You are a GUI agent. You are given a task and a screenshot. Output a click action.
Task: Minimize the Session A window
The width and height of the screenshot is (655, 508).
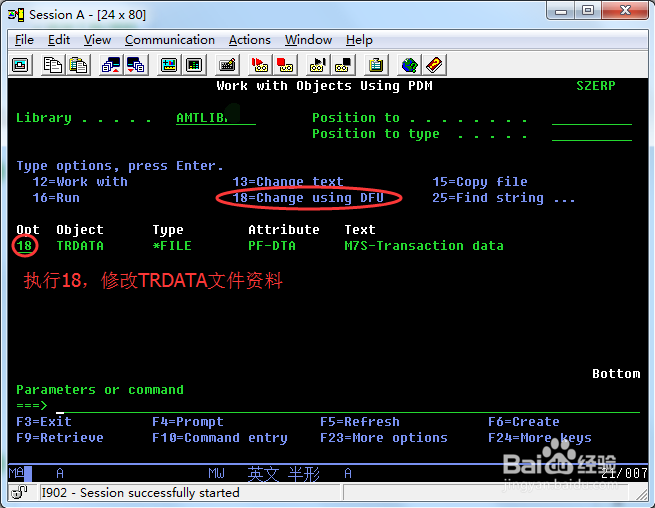point(561,11)
